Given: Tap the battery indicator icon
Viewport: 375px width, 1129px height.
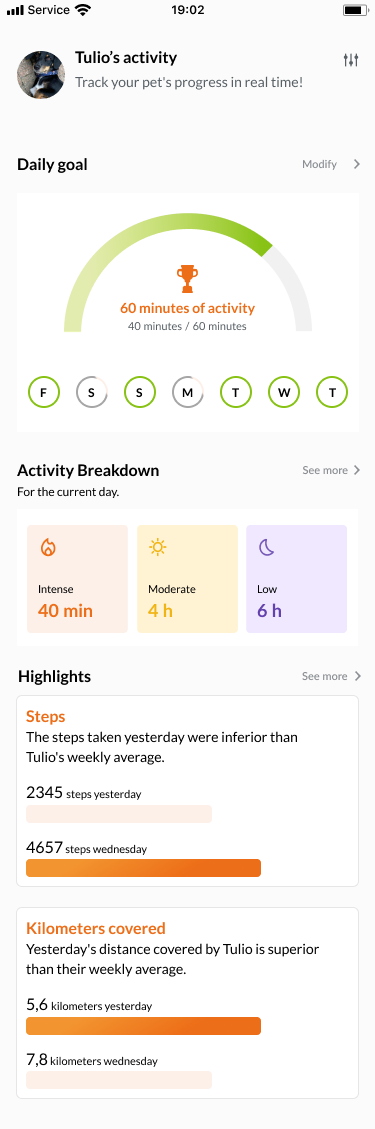Looking at the screenshot, I should tap(356, 10).
